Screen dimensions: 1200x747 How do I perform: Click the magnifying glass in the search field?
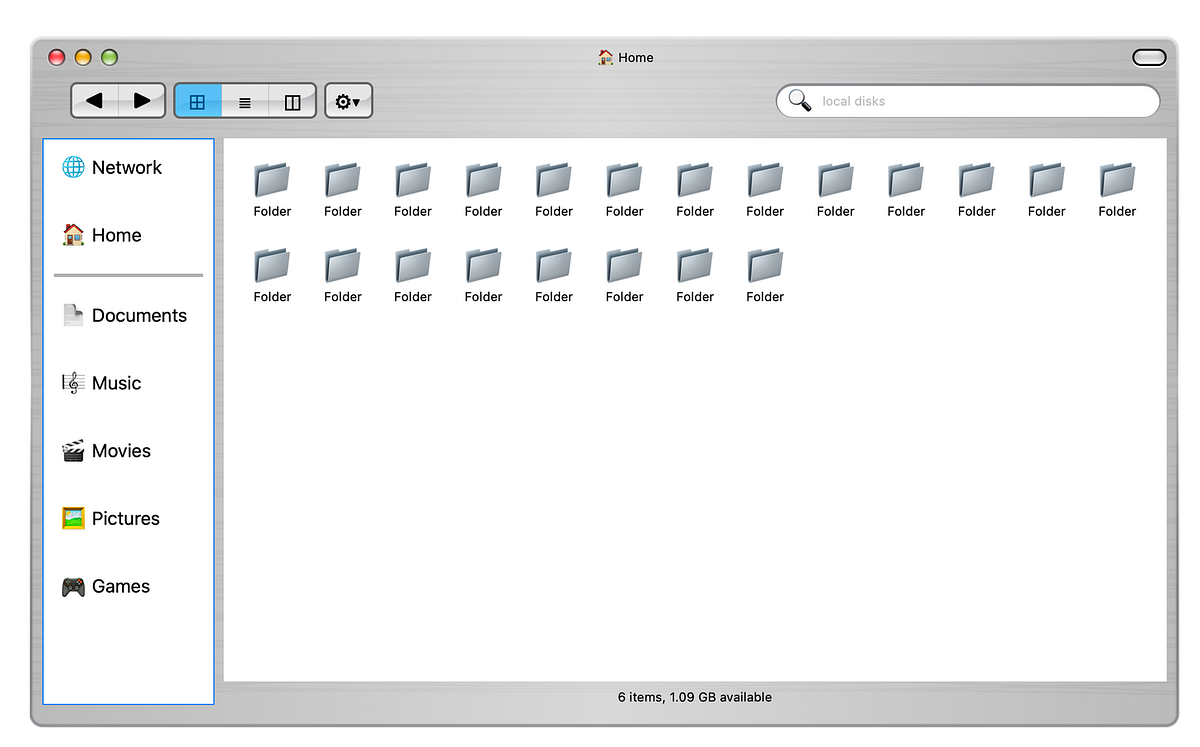(799, 100)
